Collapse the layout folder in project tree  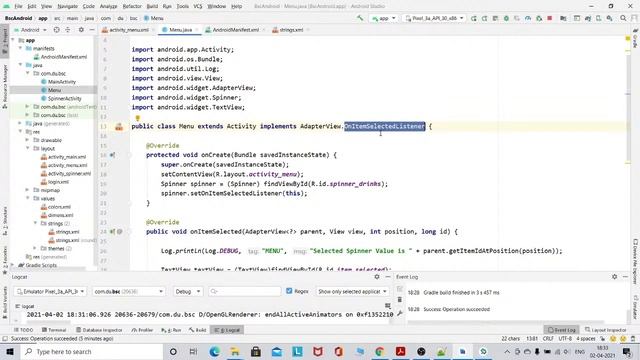pos(27,148)
